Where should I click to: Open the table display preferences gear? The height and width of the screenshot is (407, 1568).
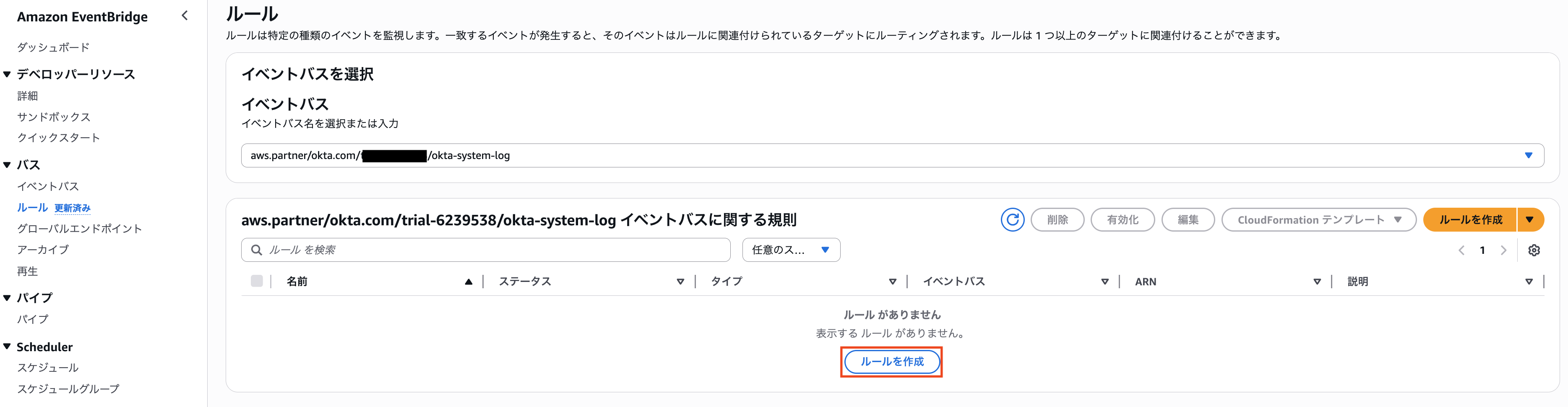tap(1535, 250)
